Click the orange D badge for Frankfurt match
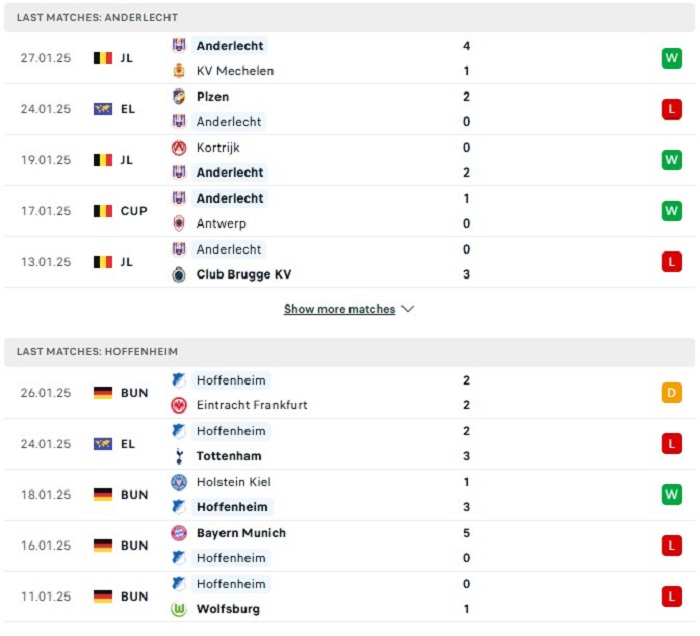Screen dimensions: 700x636 pyautogui.click(x=671, y=393)
